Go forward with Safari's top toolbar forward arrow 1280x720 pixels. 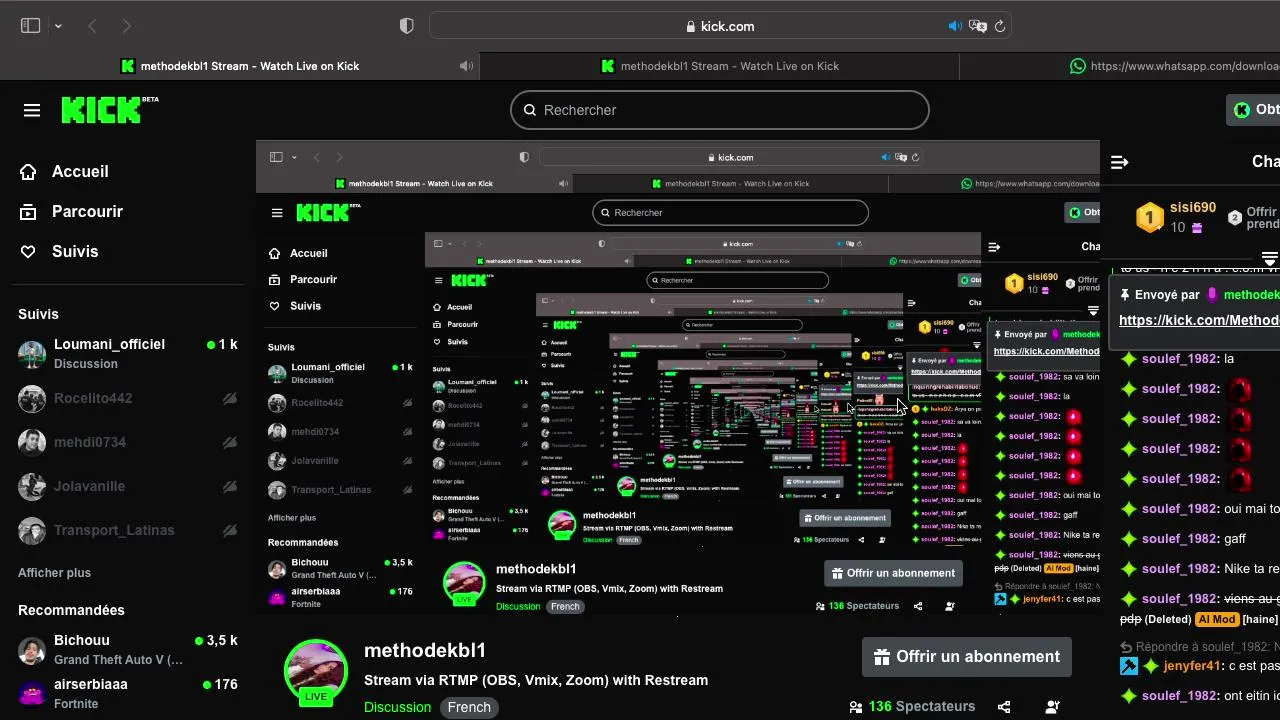[126, 26]
